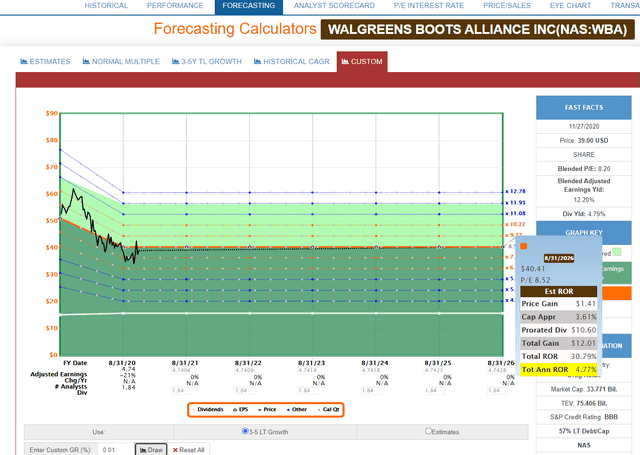Click the S&P Credit Rating BBB fact
640x455 pixels.
584,417
